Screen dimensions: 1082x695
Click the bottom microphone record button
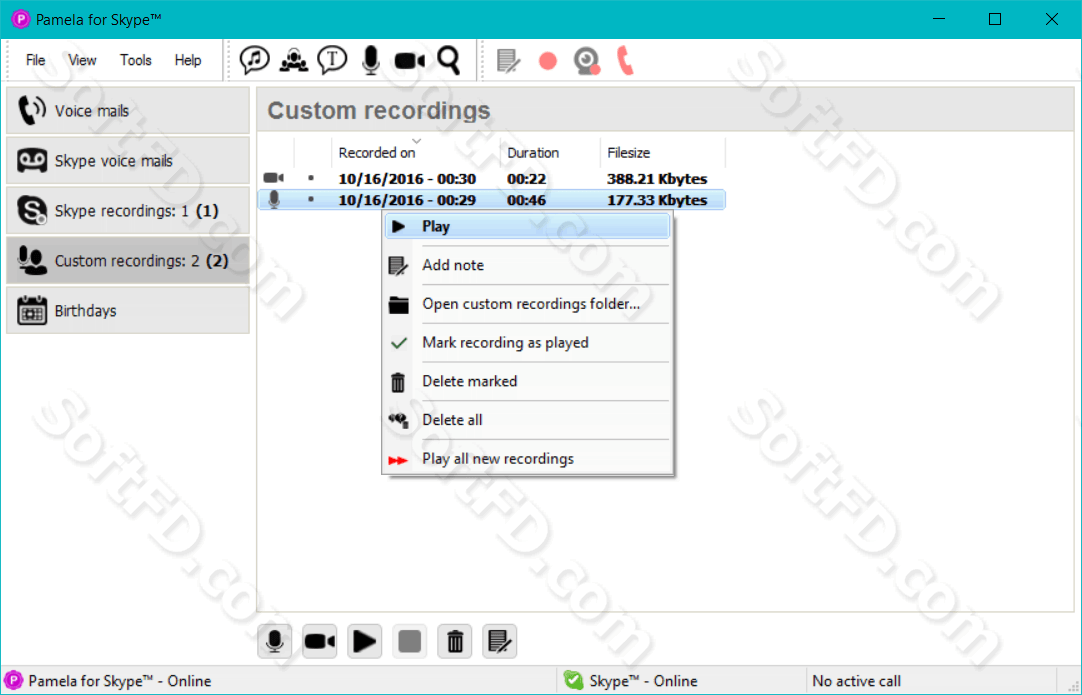(x=275, y=642)
